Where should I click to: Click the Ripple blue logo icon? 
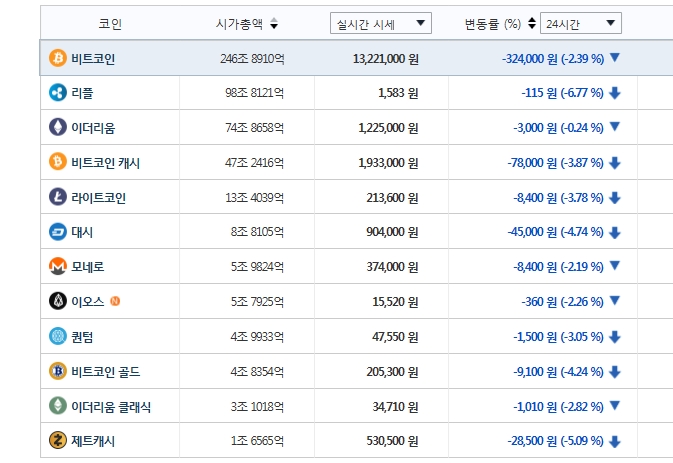tap(58, 93)
